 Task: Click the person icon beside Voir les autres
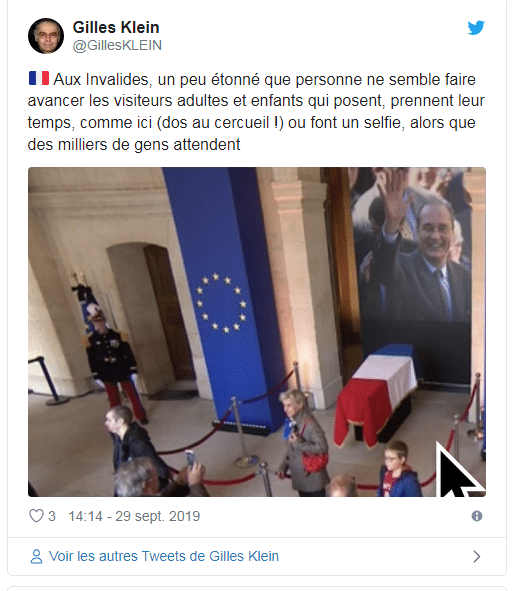[x=36, y=556]
